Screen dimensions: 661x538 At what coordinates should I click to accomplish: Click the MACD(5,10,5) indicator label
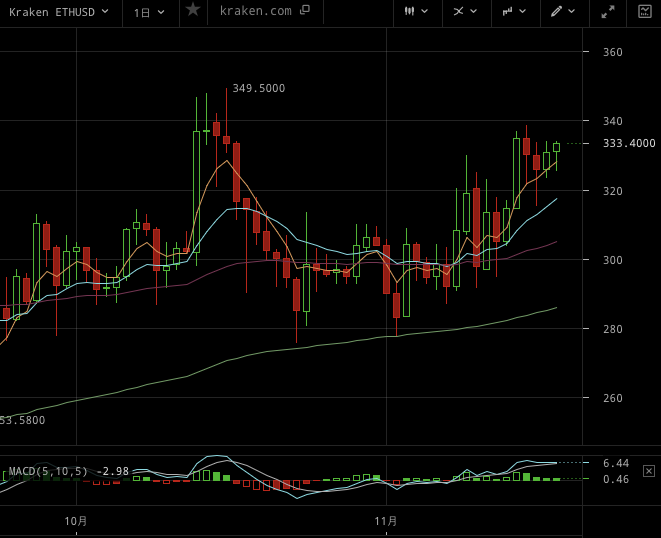click(48, 471)
